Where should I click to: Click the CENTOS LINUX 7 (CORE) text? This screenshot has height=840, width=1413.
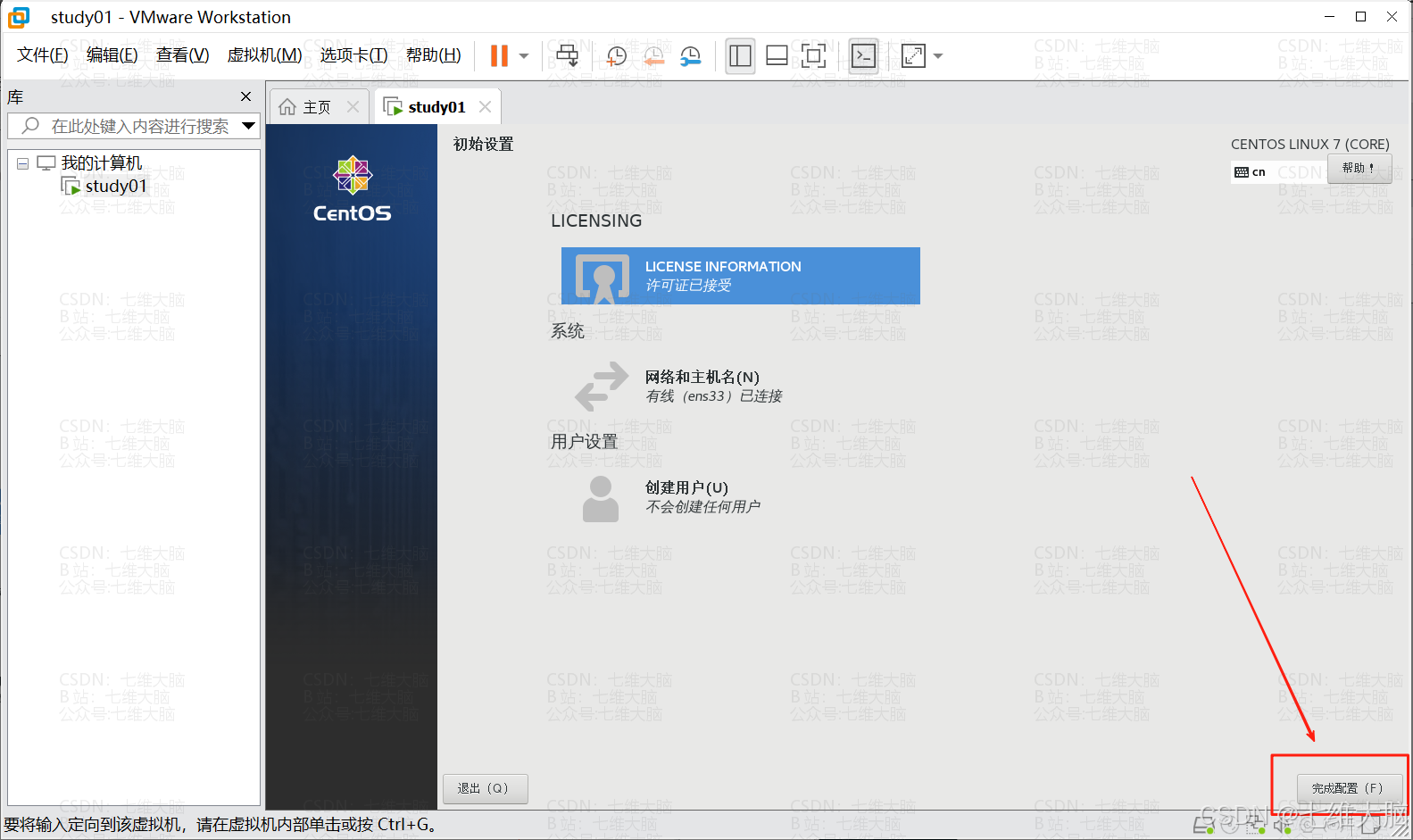(1310, 144)
